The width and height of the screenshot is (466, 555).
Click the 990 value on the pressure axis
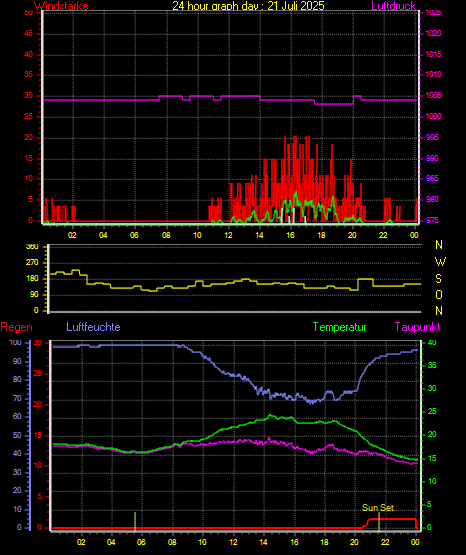tap(432, 158)
